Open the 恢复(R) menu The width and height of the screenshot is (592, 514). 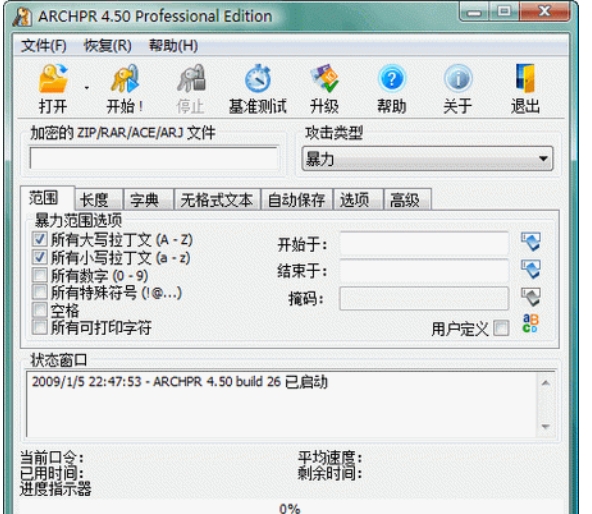(108, 46)
